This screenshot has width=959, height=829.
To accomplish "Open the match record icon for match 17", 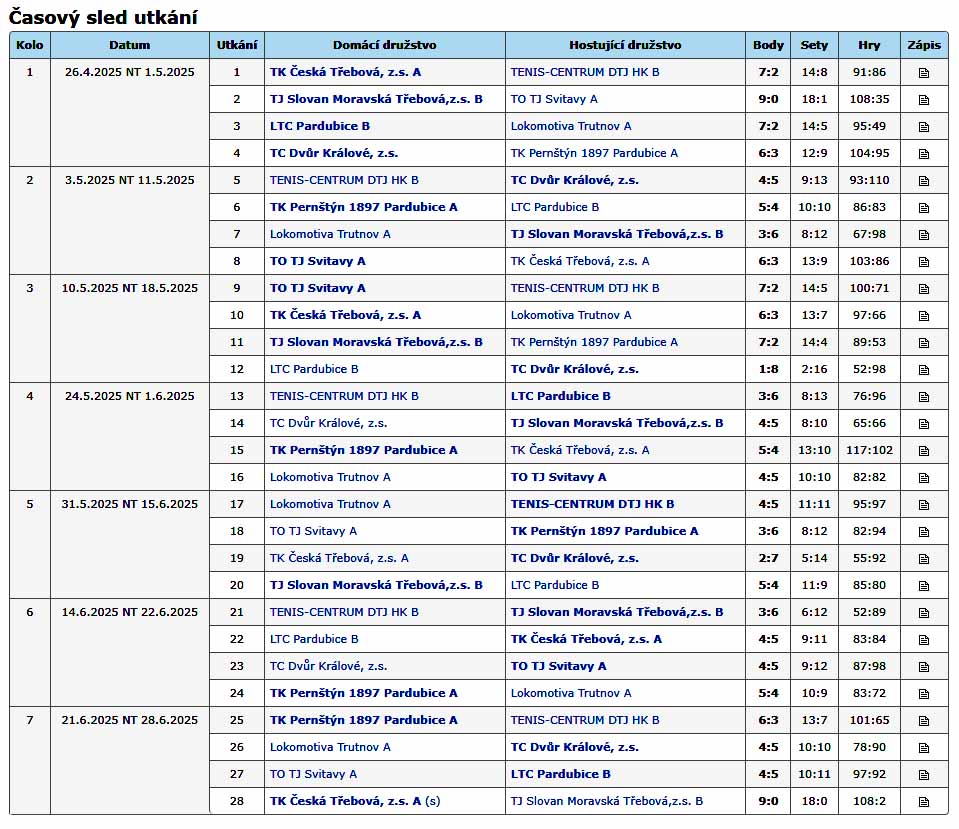I will 924,505.
